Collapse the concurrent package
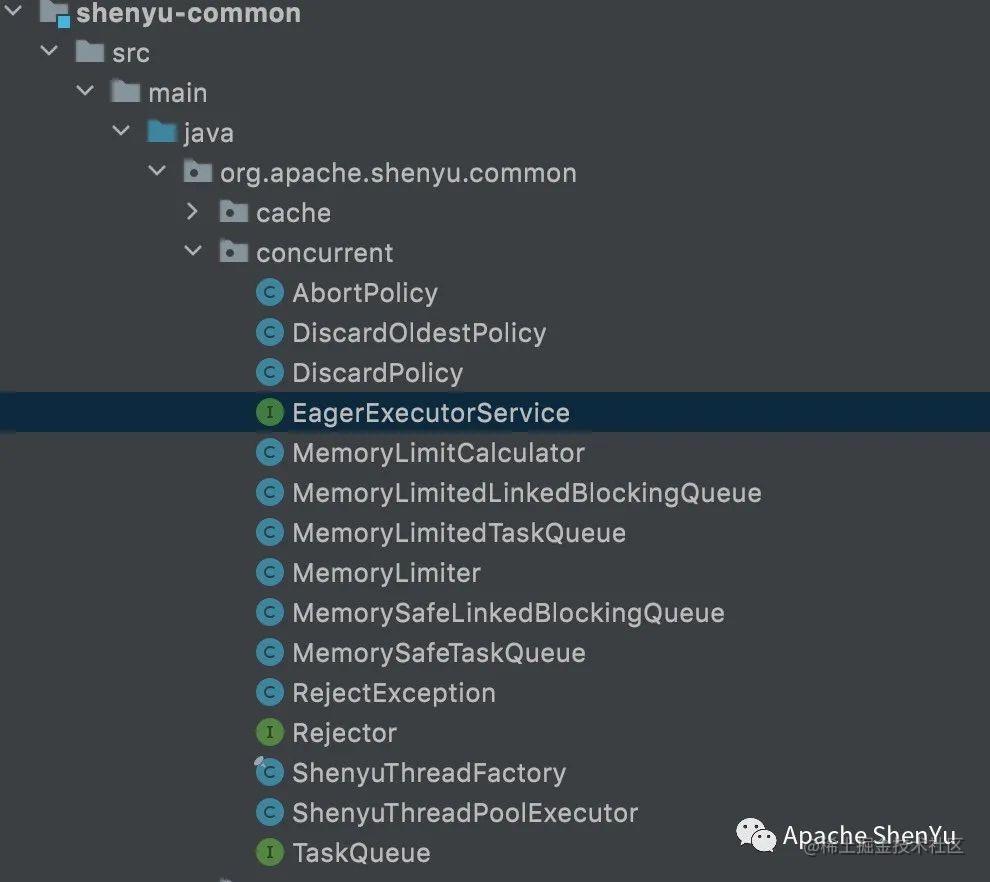The image size is (990, 882). (193, 252)
